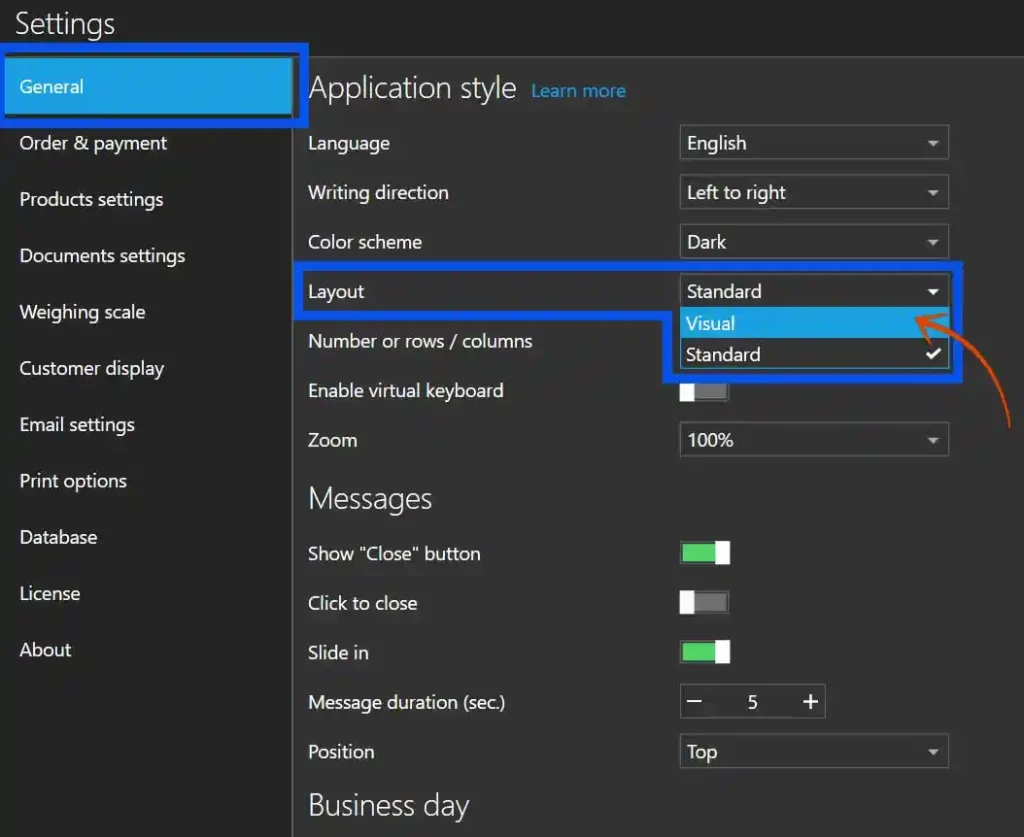Open the Language dropdown

point(813,142)
